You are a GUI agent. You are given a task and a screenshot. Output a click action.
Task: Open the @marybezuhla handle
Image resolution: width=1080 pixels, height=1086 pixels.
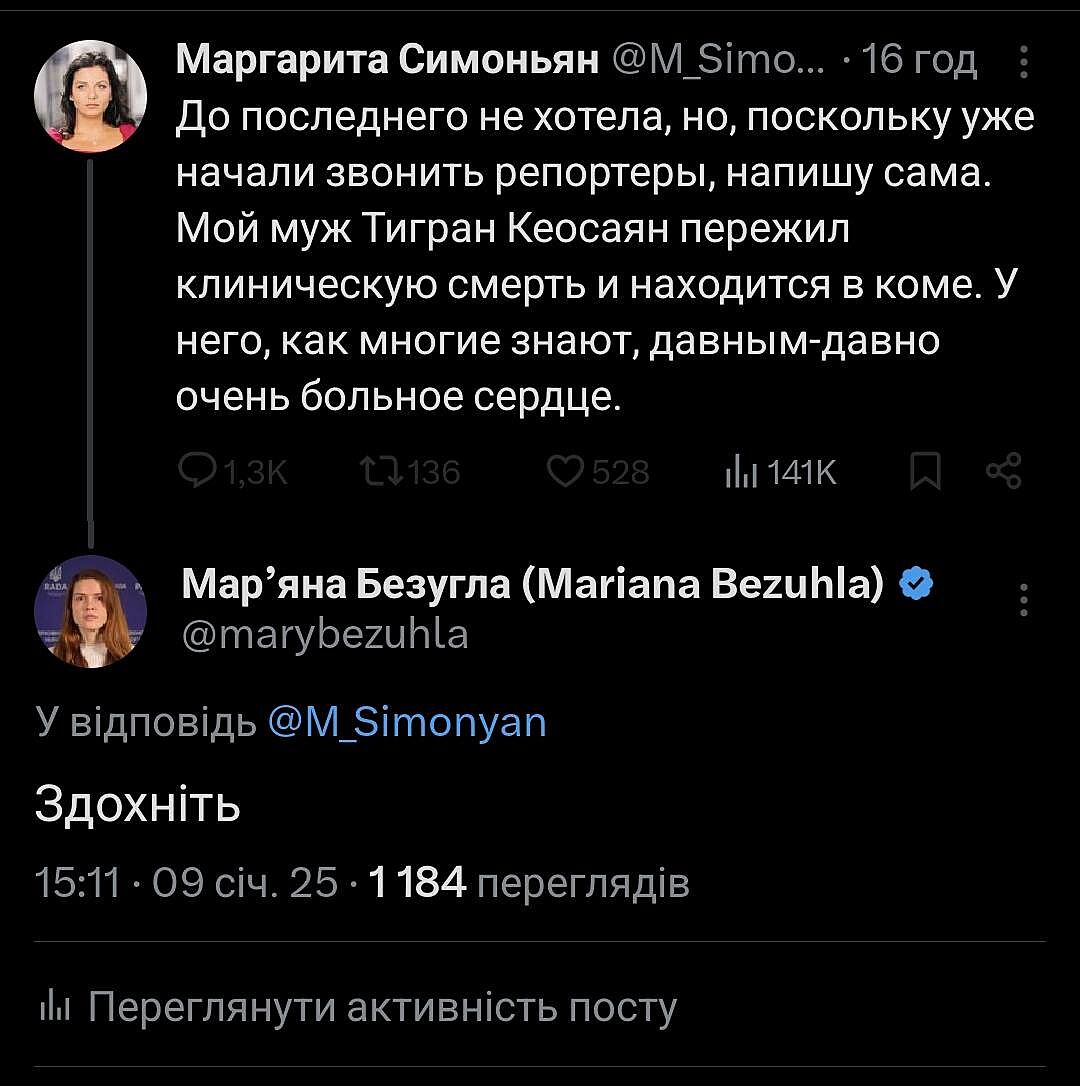[x=325, y=633]
